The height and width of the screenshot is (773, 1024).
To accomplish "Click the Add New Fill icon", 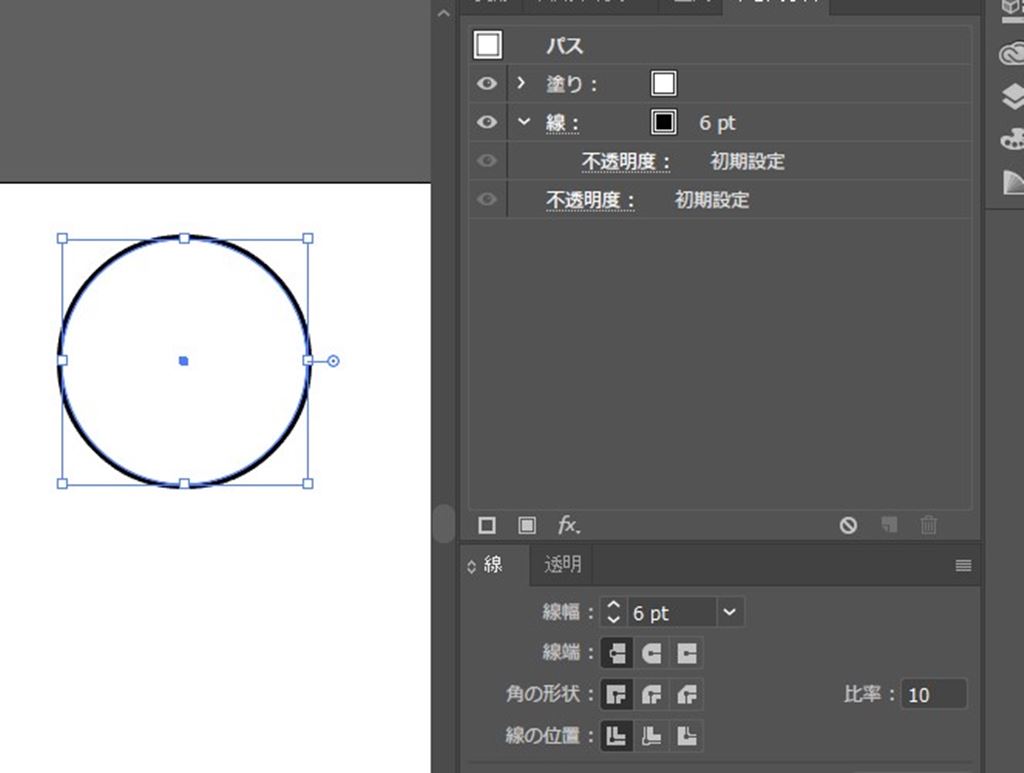I will (527, 525).
